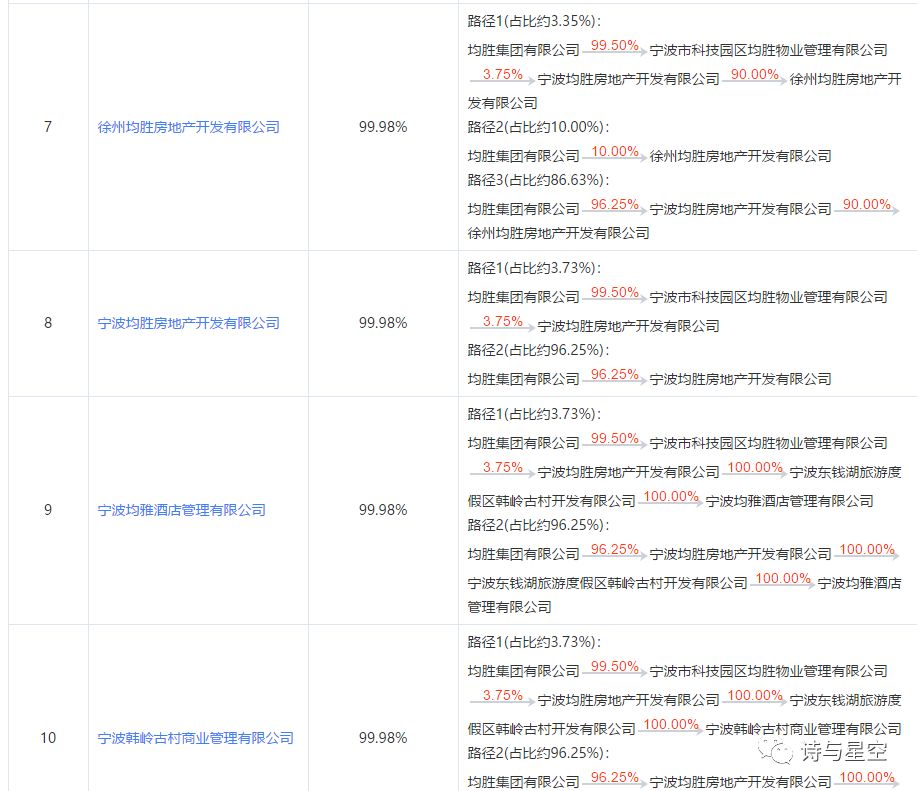917x791 pixels.
Task: Click 路径2(占比约96.25%) label in row 9
Action: click(538, 525)
